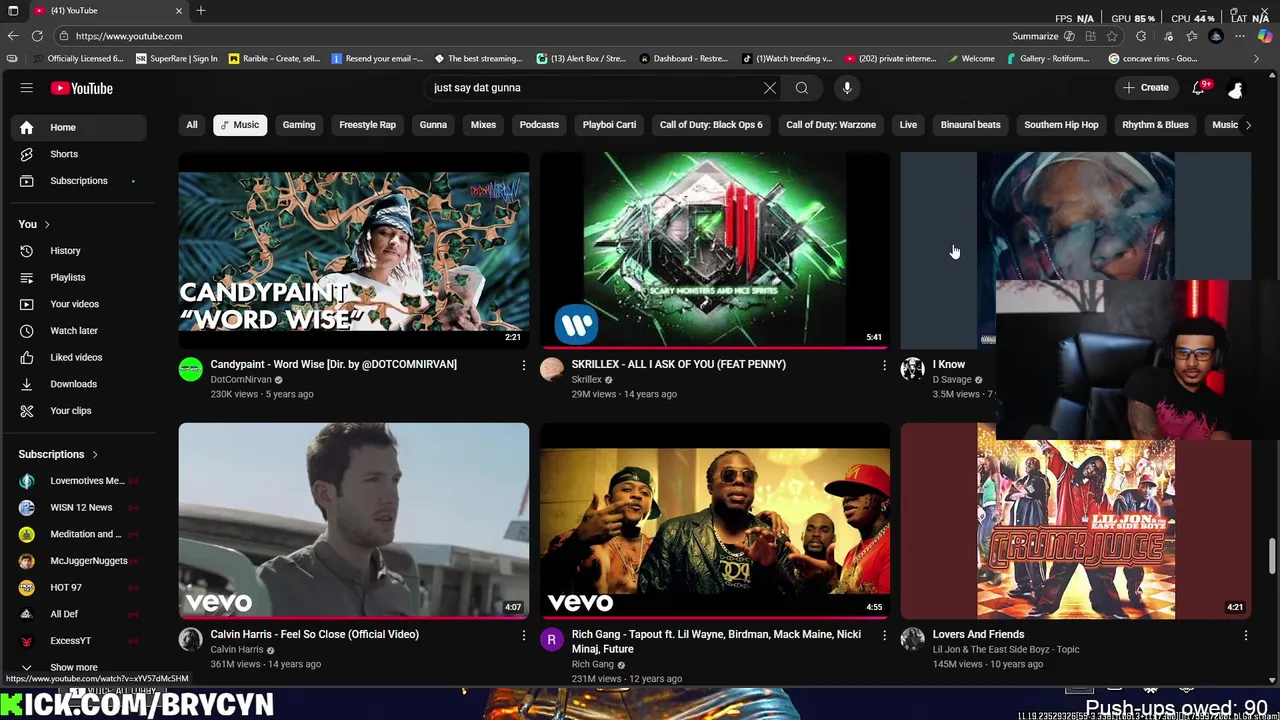Open the notifications bell
The image size is (1280, 720).
[1198, 88]
